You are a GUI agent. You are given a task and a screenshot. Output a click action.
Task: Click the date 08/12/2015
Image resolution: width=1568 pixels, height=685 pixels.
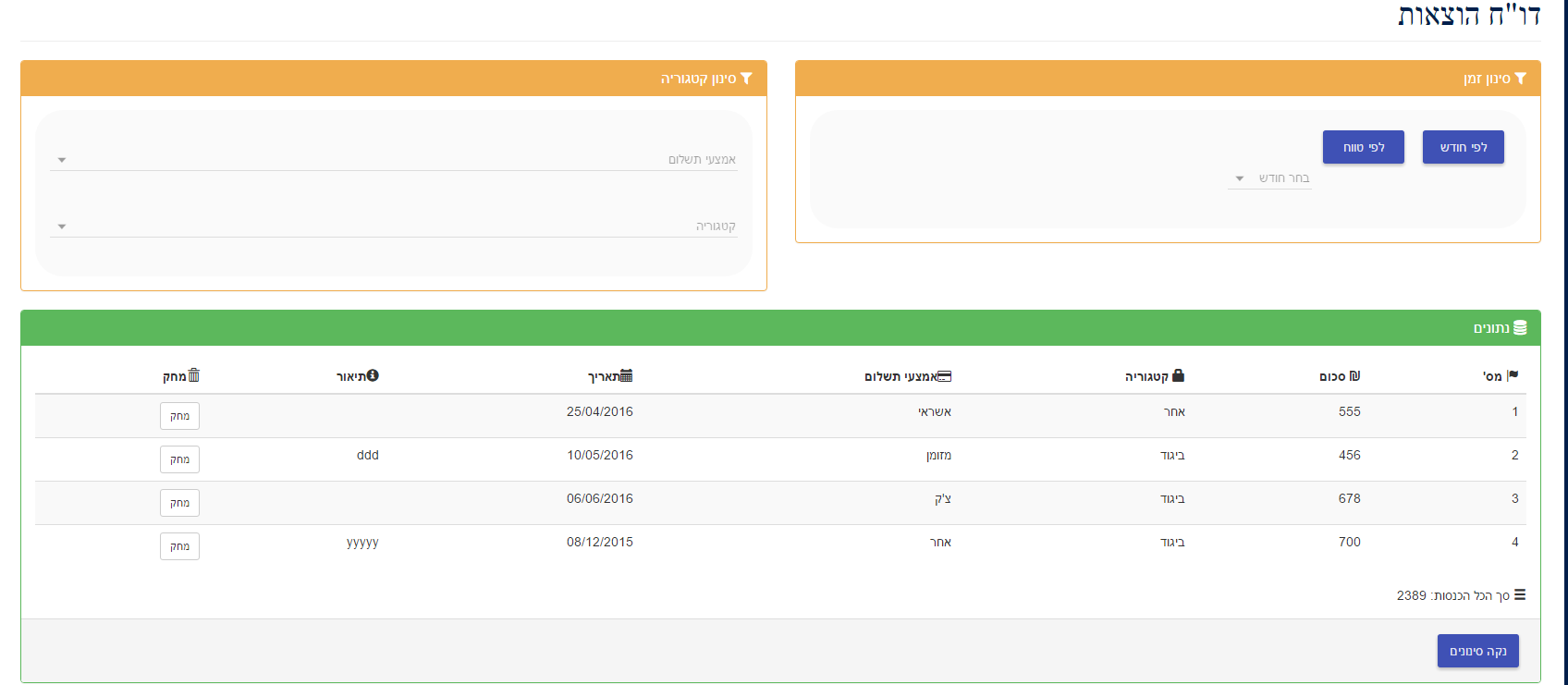600,542
